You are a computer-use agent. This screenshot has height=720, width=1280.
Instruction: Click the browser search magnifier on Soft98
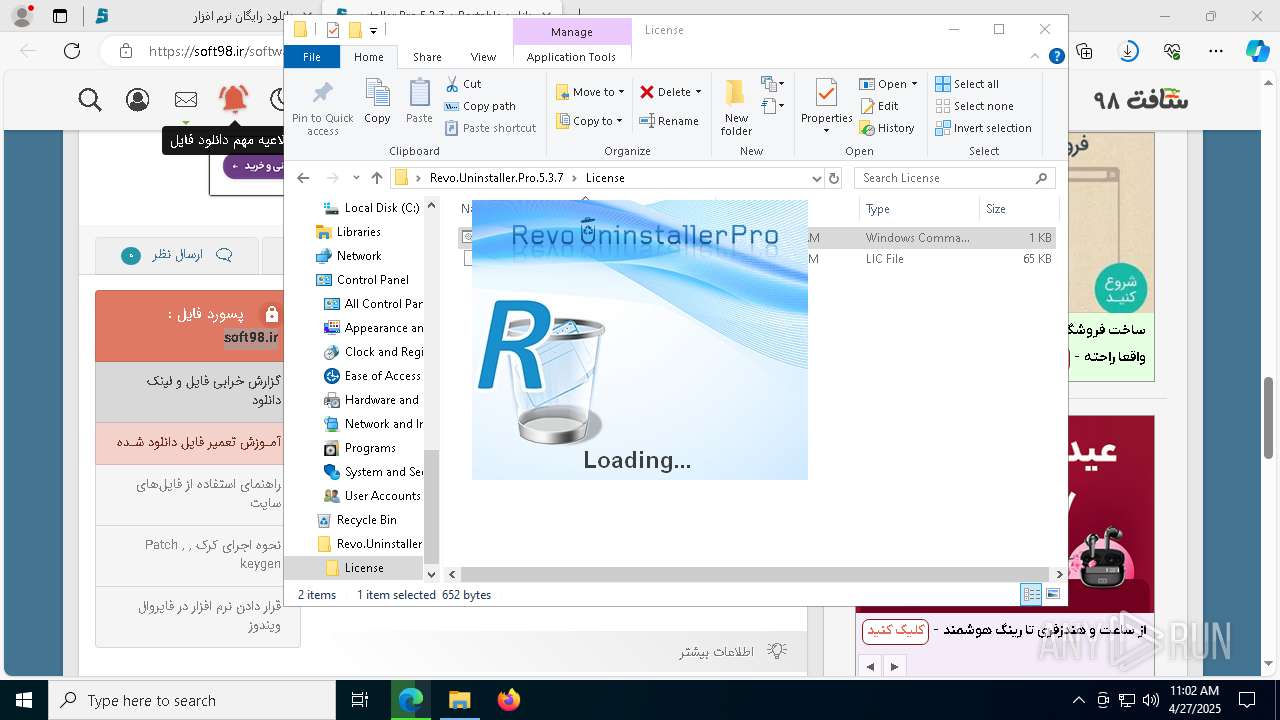pos(90,99)
